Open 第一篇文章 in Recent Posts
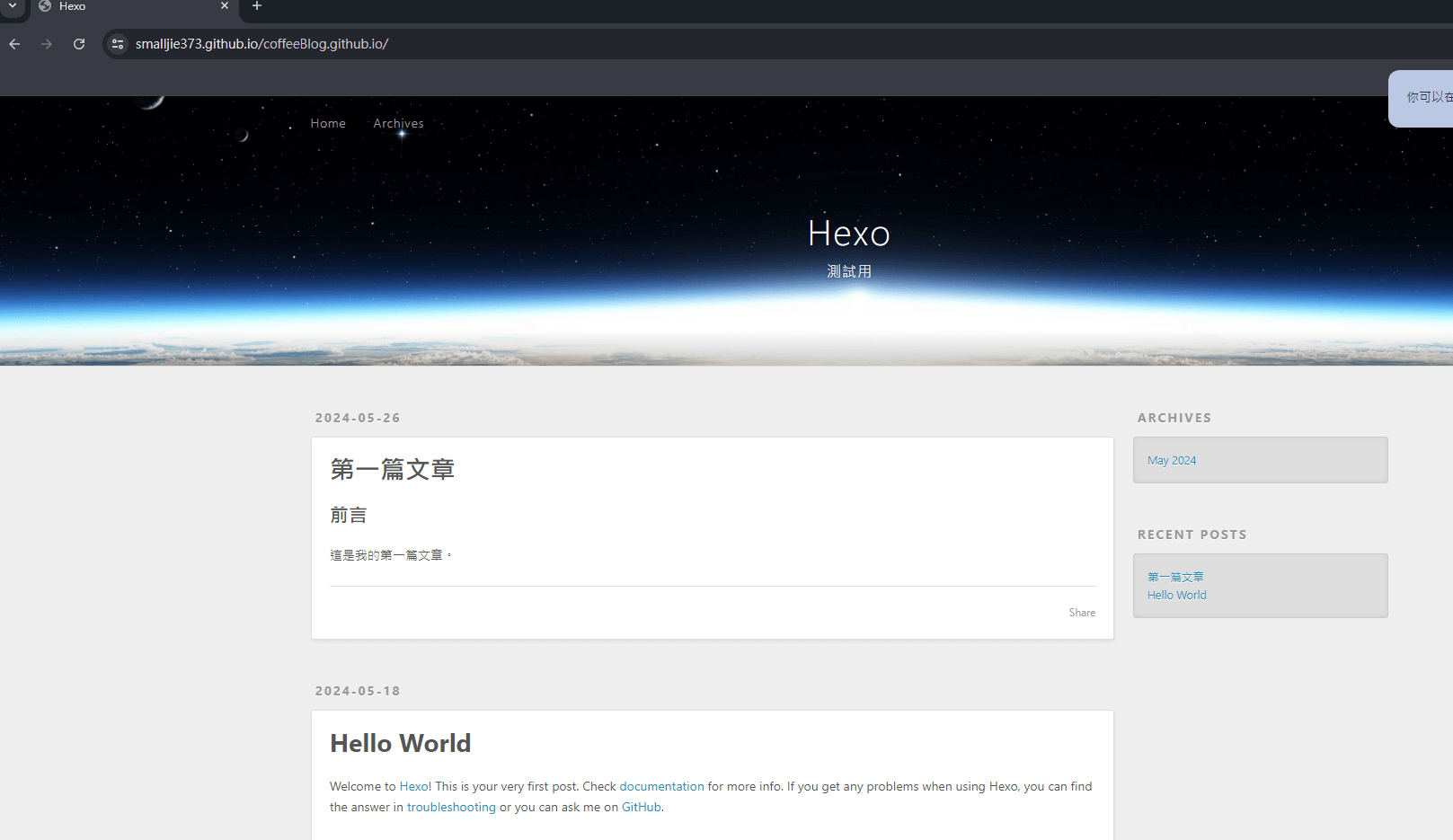Screen dimensions: 1453x840 [1175, 577]
